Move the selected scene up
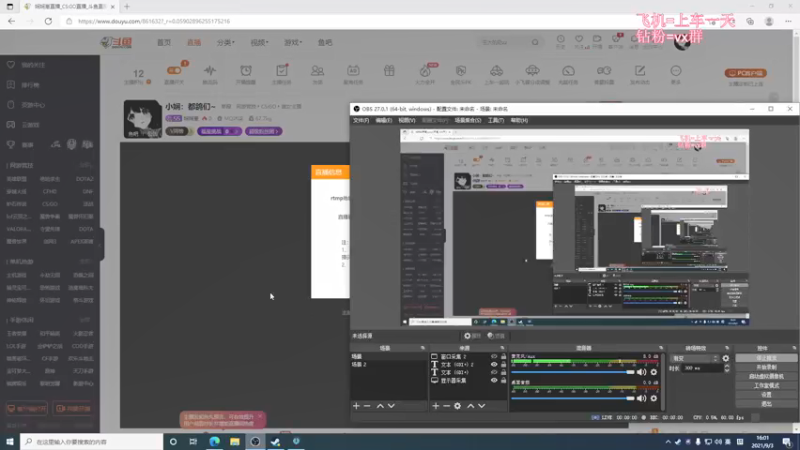Image resolution: width=800 pixels, height=450 pixels. pyautogui.click(x=380, y=406)
